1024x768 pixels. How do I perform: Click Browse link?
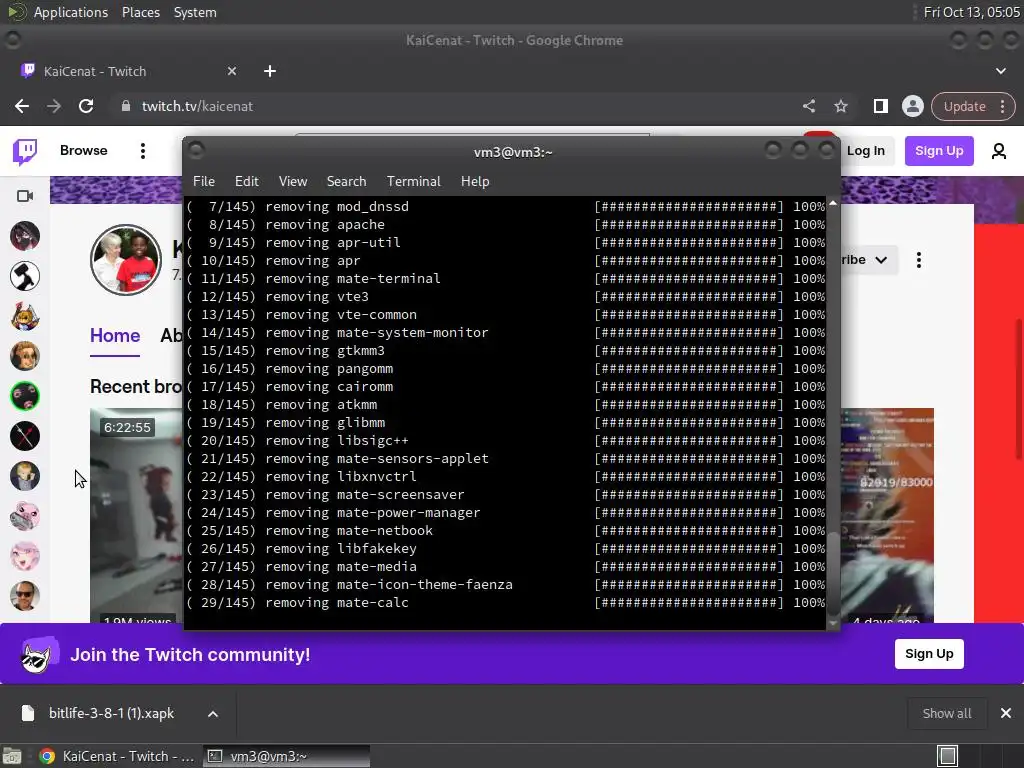click(x=84, y=151)
